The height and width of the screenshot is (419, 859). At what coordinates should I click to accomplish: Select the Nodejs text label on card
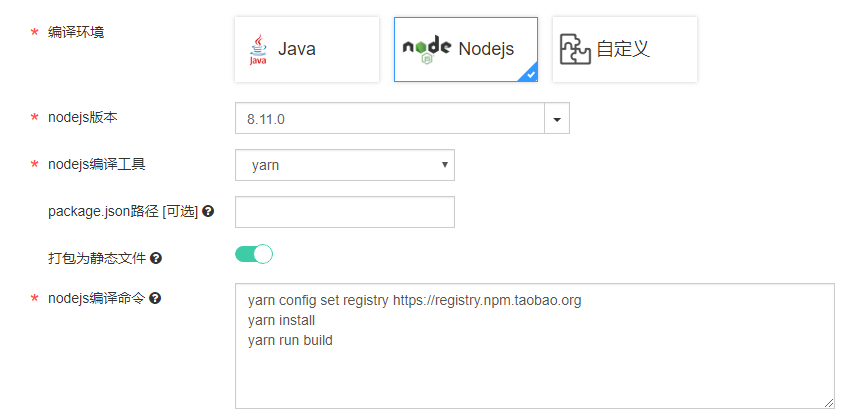click(x=486, y=49)
